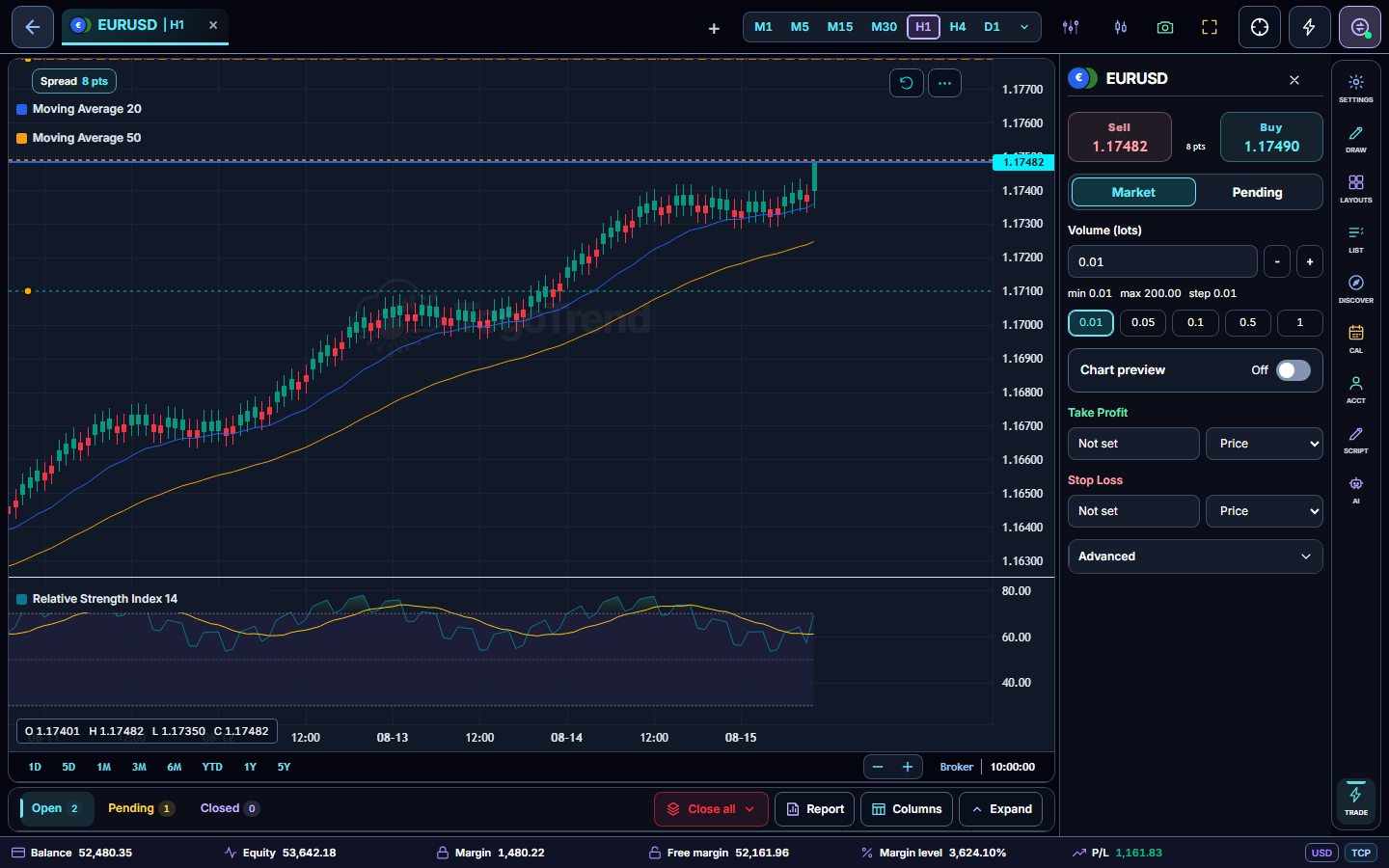Switch to the Closed positions tab

(230, 808)
